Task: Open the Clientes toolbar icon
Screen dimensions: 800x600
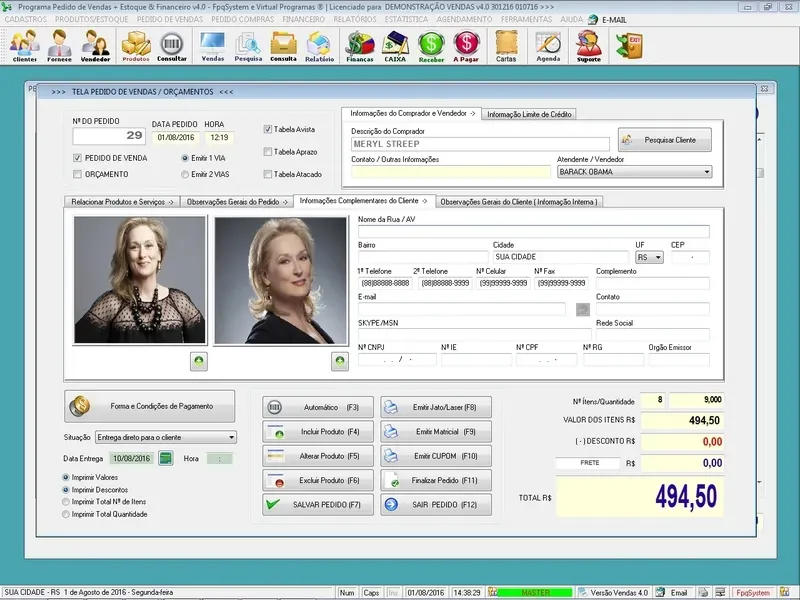Action: 24,46
